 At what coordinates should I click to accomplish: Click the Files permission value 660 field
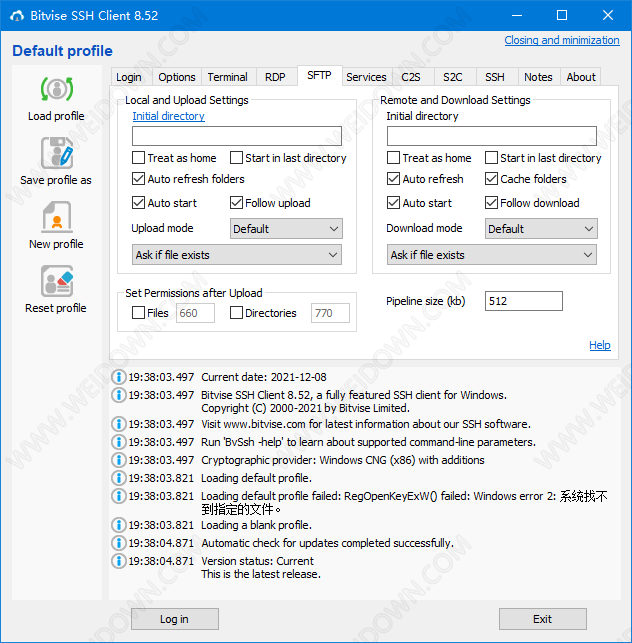(195, 313)
